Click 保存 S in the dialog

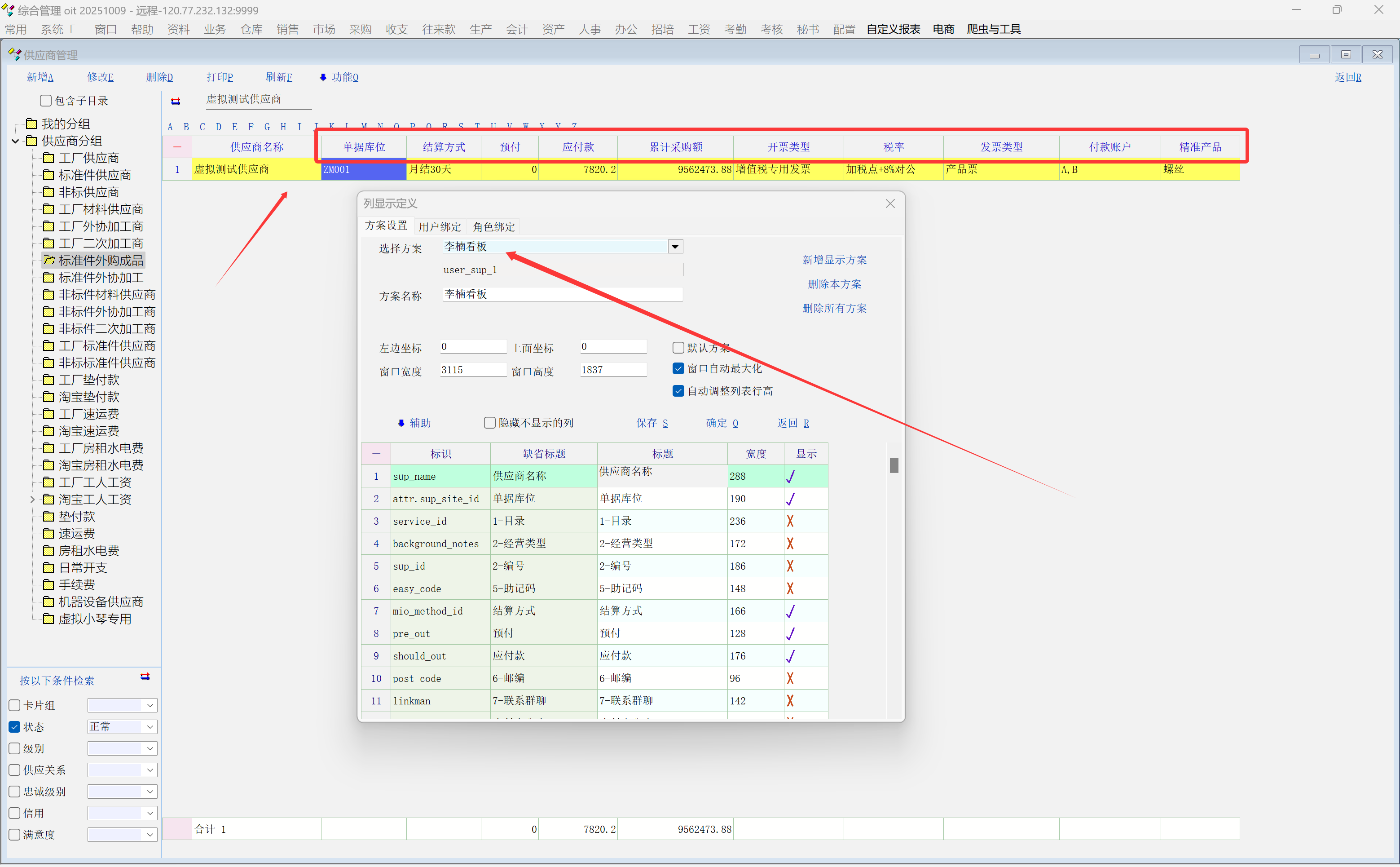coord(652,423)
